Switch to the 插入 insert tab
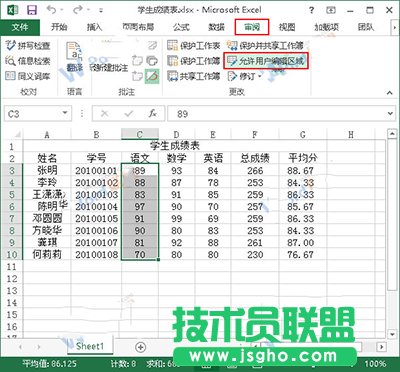Screen dimensions: 400x372 point(94,27)
